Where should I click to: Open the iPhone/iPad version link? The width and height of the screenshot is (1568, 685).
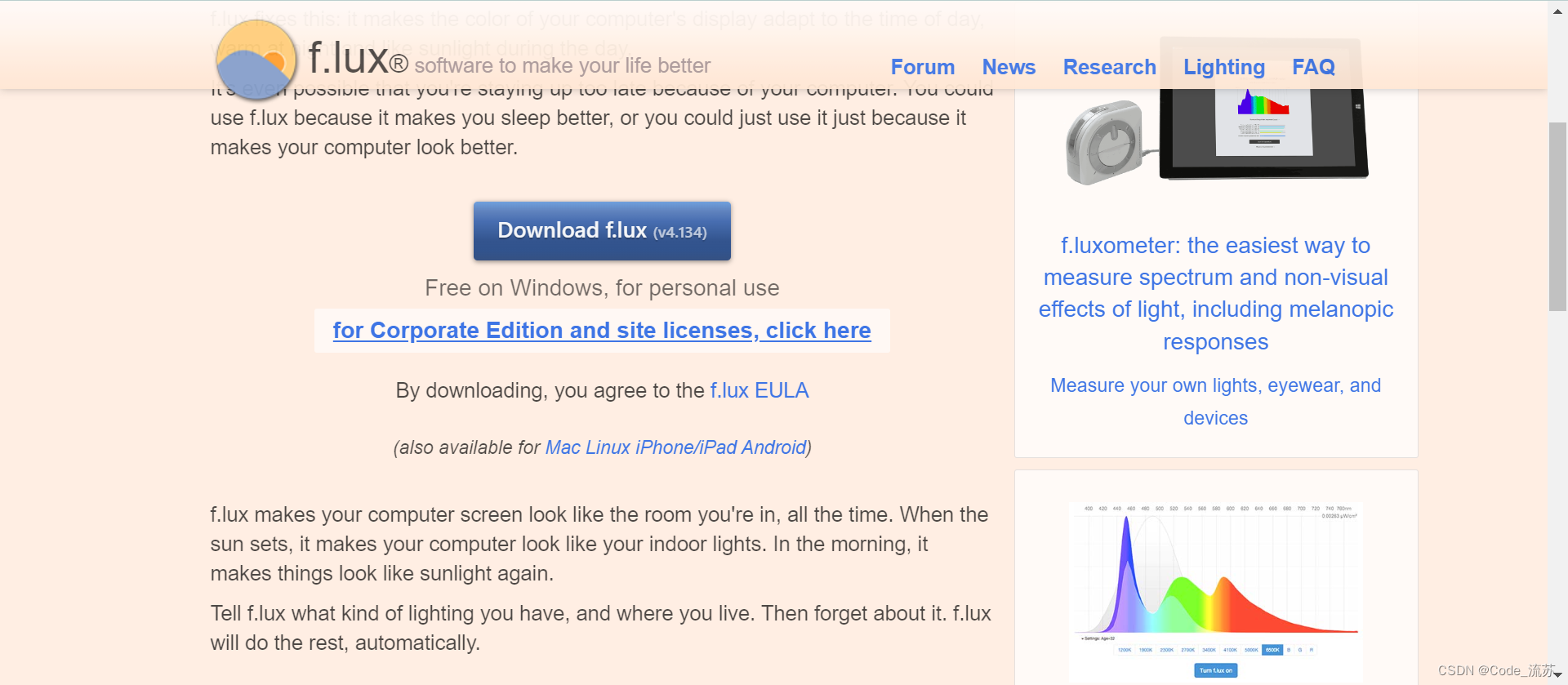click(x=686, y=447)
